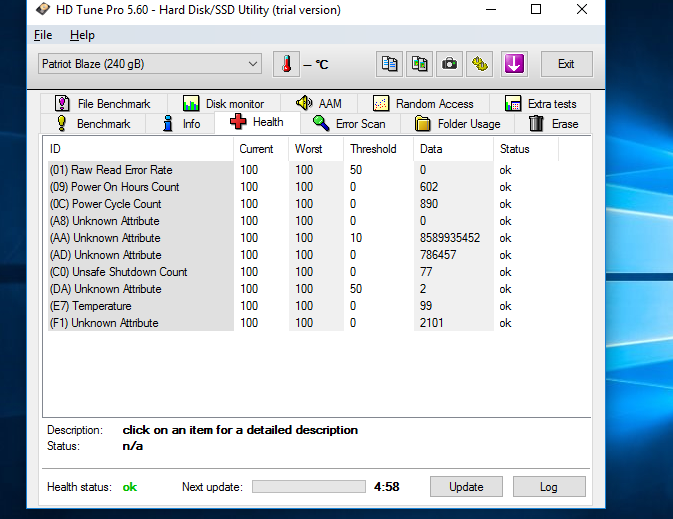Select the (C0) Unsafe Shutdown Count row

pyautogui.click(x=303, y=272)
